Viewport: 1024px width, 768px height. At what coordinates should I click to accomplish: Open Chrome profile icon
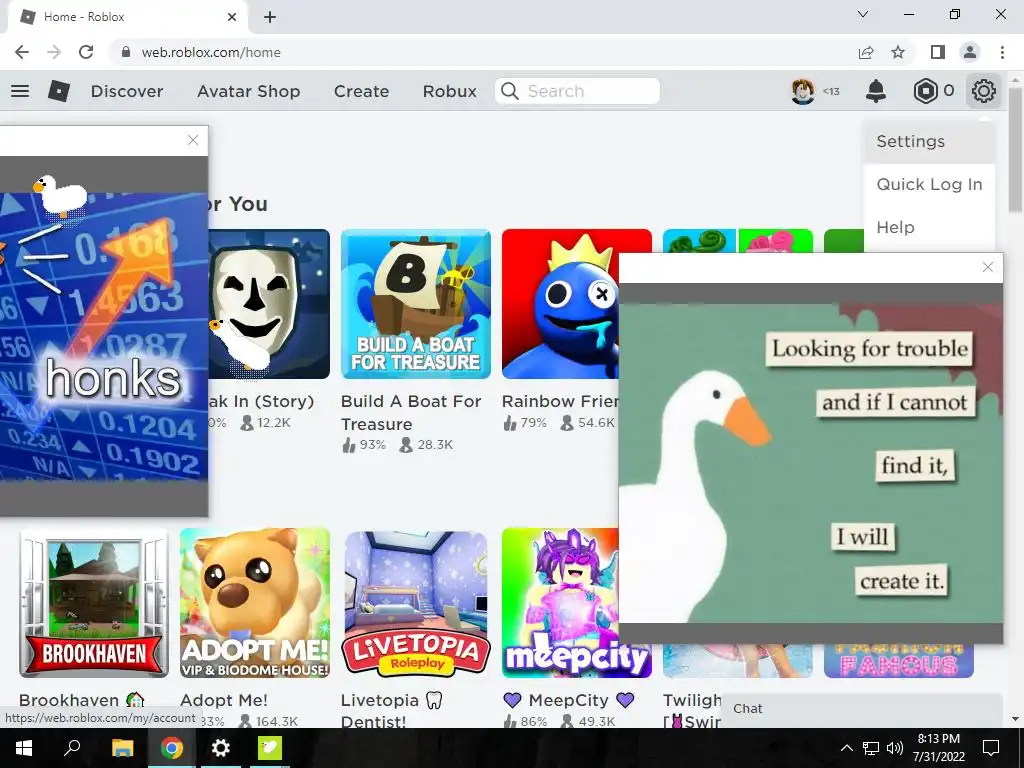pos(970,52)
